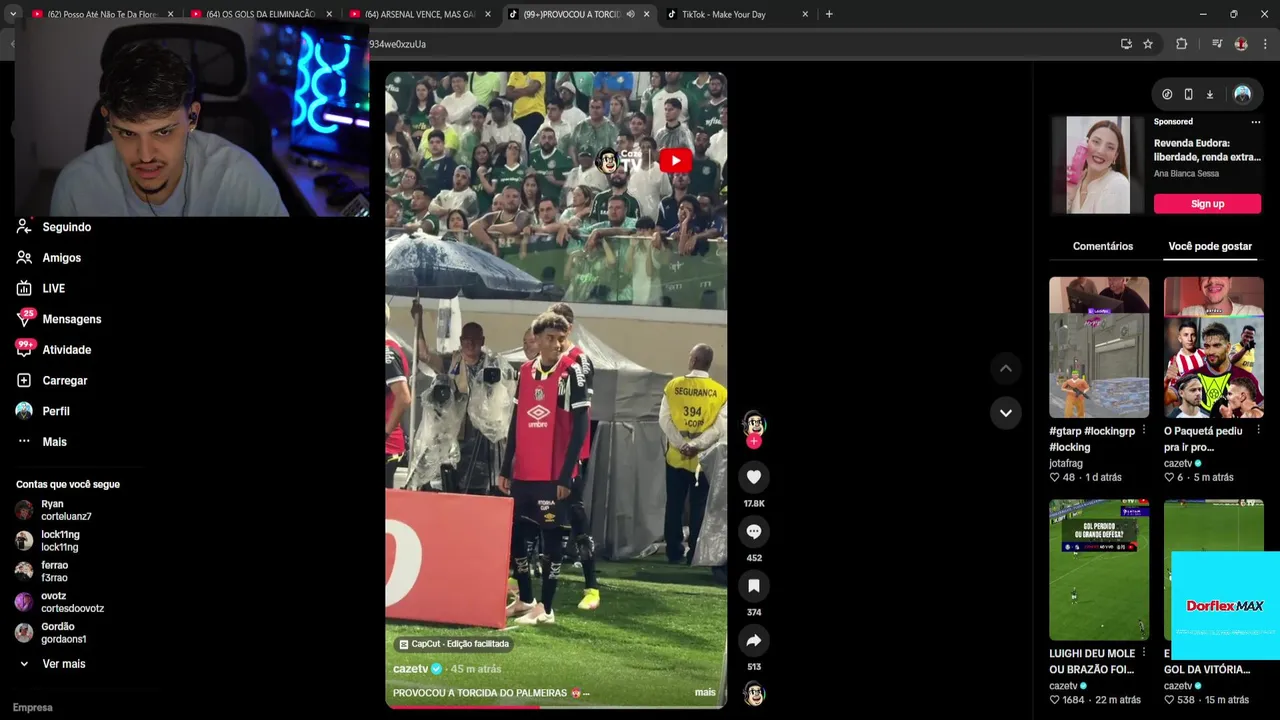
Task: Open options for the #gtarp #lockingrp video
Action: pyautogui.click(x=1144, y=431)
